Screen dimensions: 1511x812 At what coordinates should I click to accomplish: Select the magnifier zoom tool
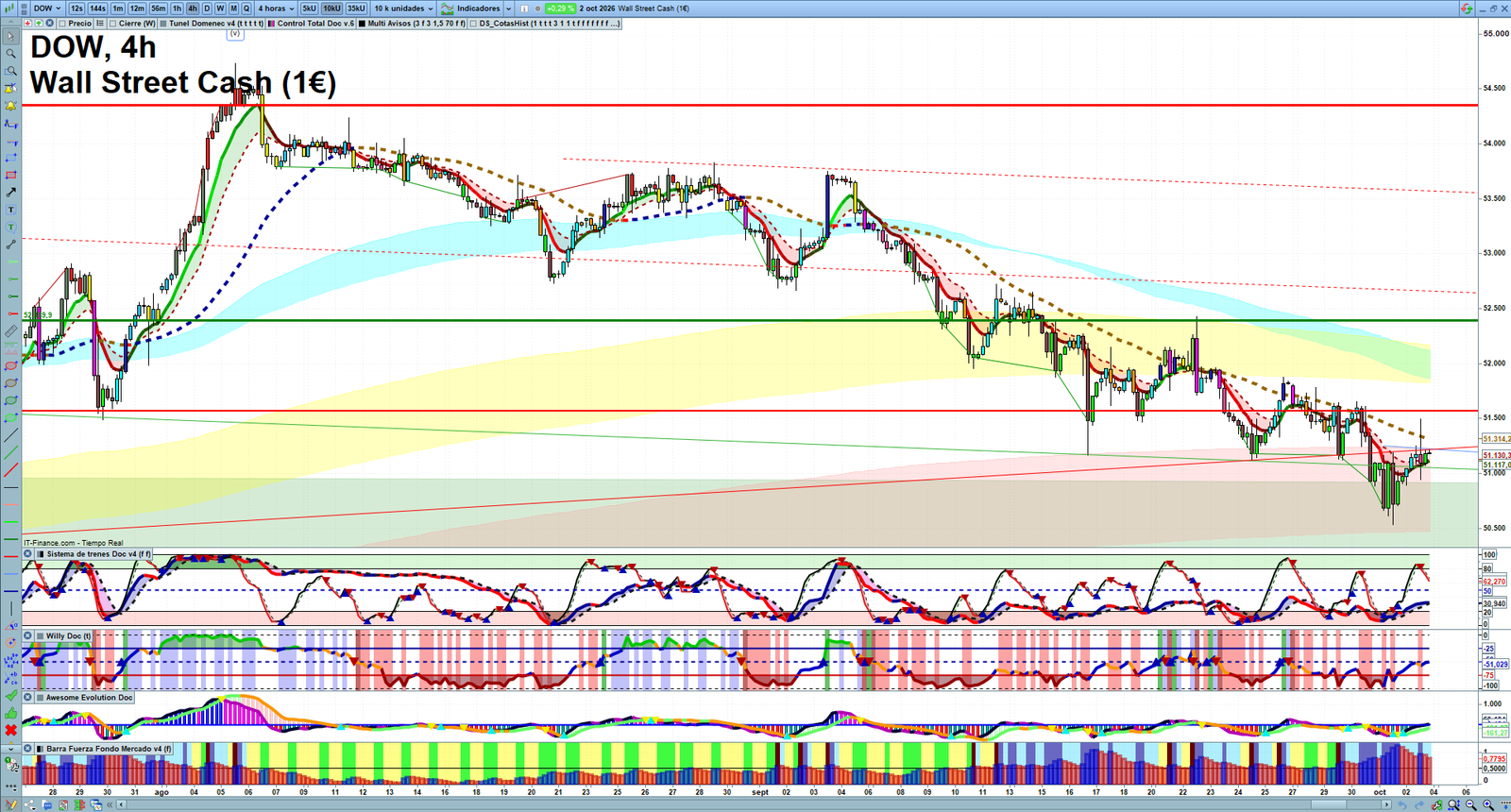click(x=11, y=54)
